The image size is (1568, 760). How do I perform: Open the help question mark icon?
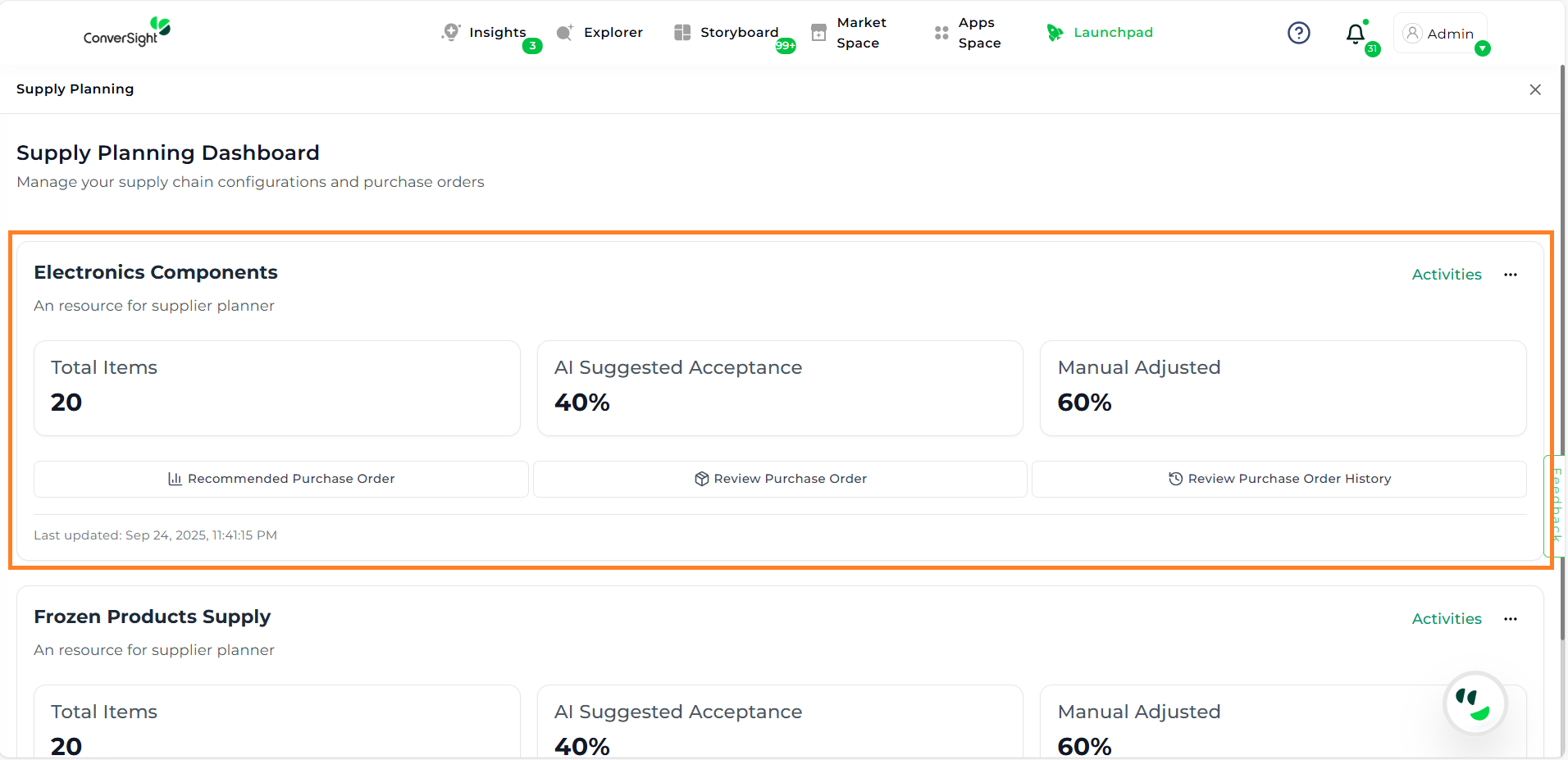click(1298, 33)
